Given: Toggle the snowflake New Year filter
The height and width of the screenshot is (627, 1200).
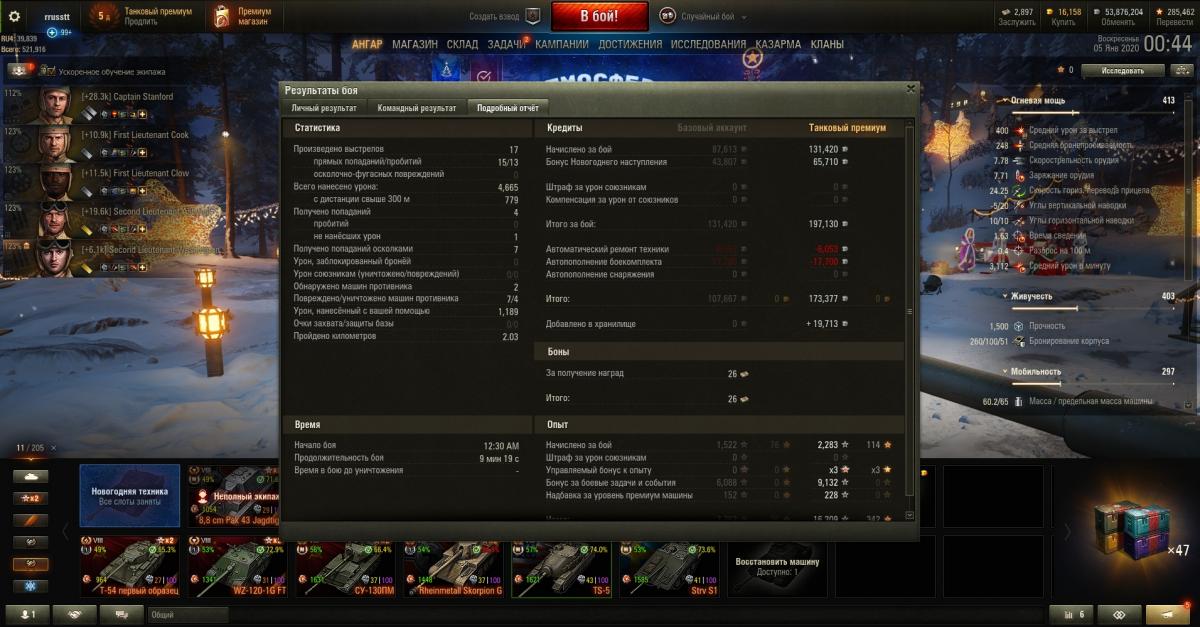Looking at the screenshot, I should (28, 586).
